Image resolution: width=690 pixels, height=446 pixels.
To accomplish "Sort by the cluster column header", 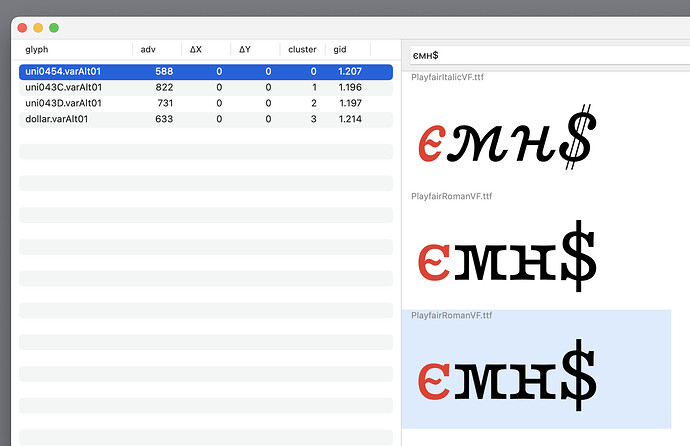I will pos(302,49).
